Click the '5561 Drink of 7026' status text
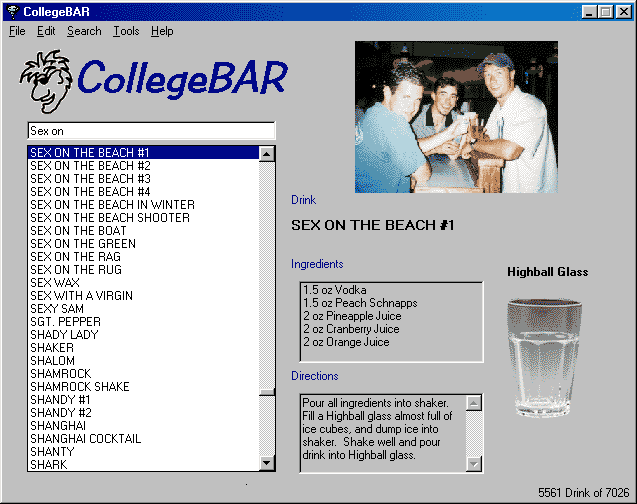 (583, 493)
